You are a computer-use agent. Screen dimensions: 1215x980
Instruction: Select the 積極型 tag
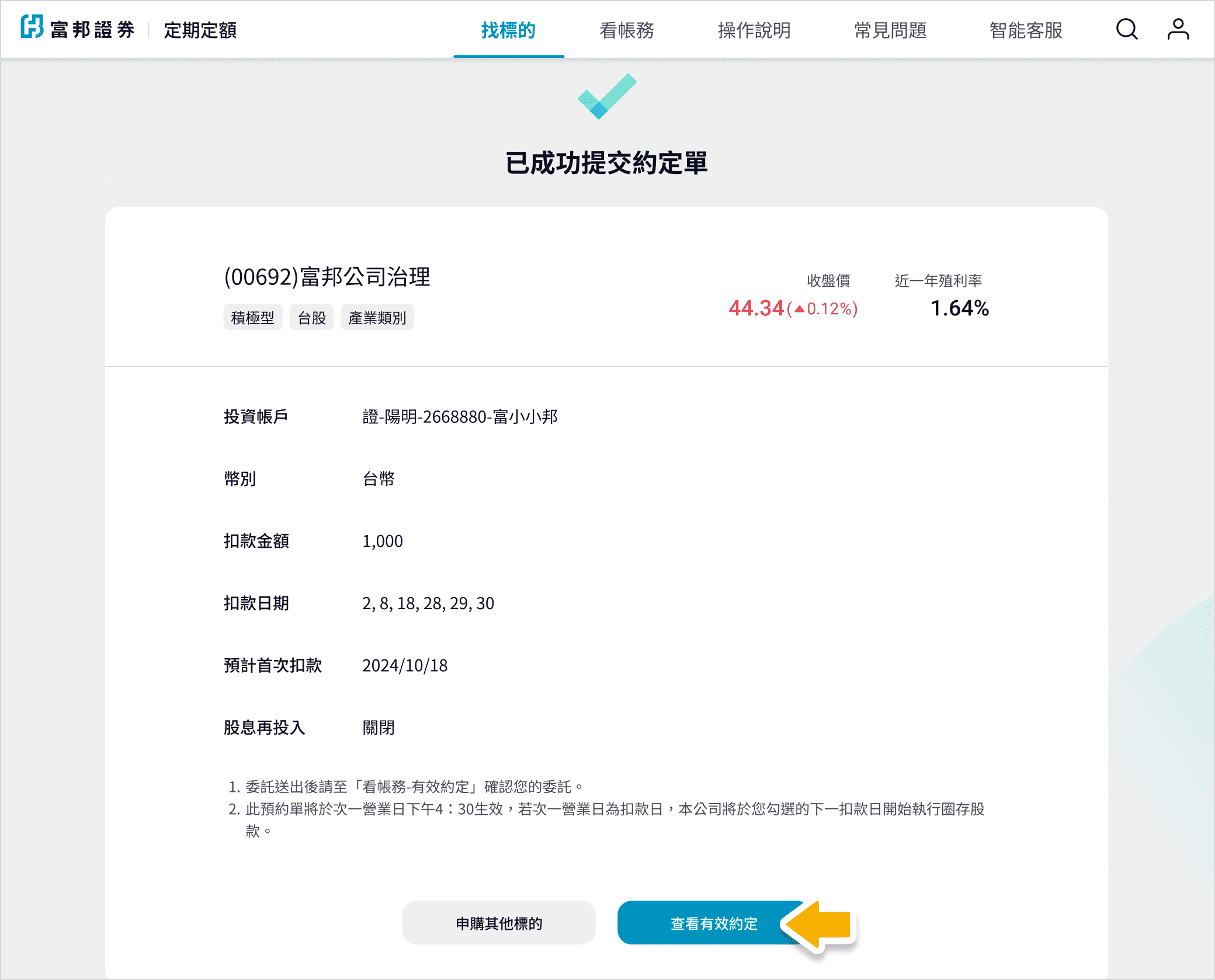click(x=252, y=318)
